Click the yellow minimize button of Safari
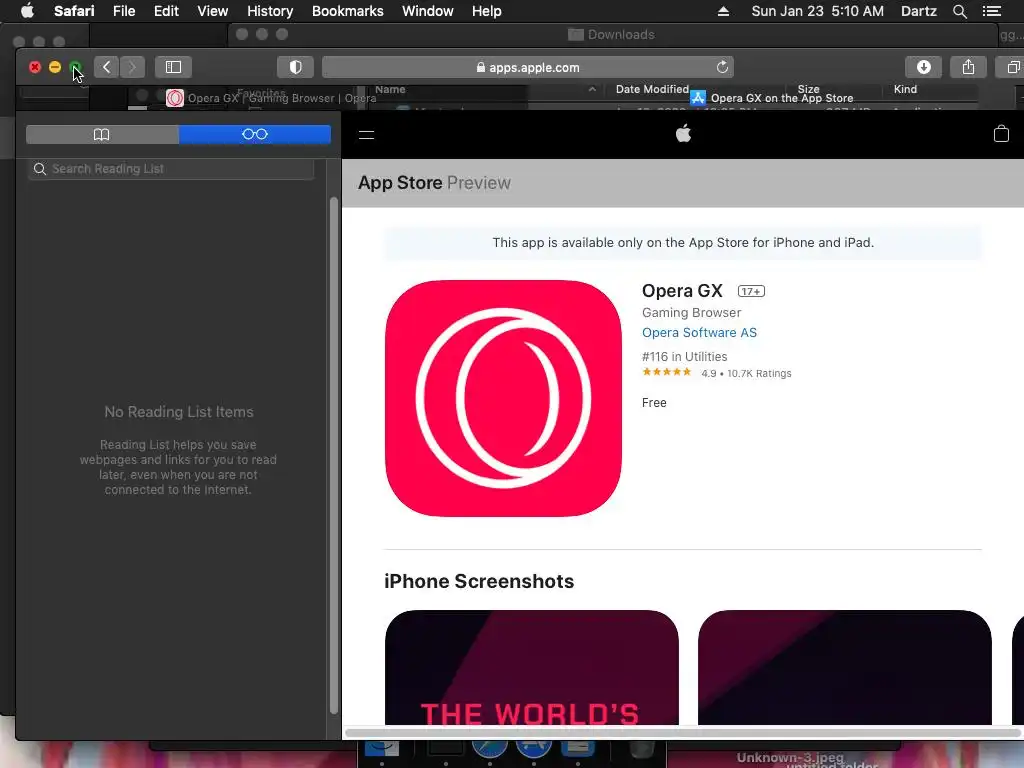The image size is (1024, 768). click(55, 67)
